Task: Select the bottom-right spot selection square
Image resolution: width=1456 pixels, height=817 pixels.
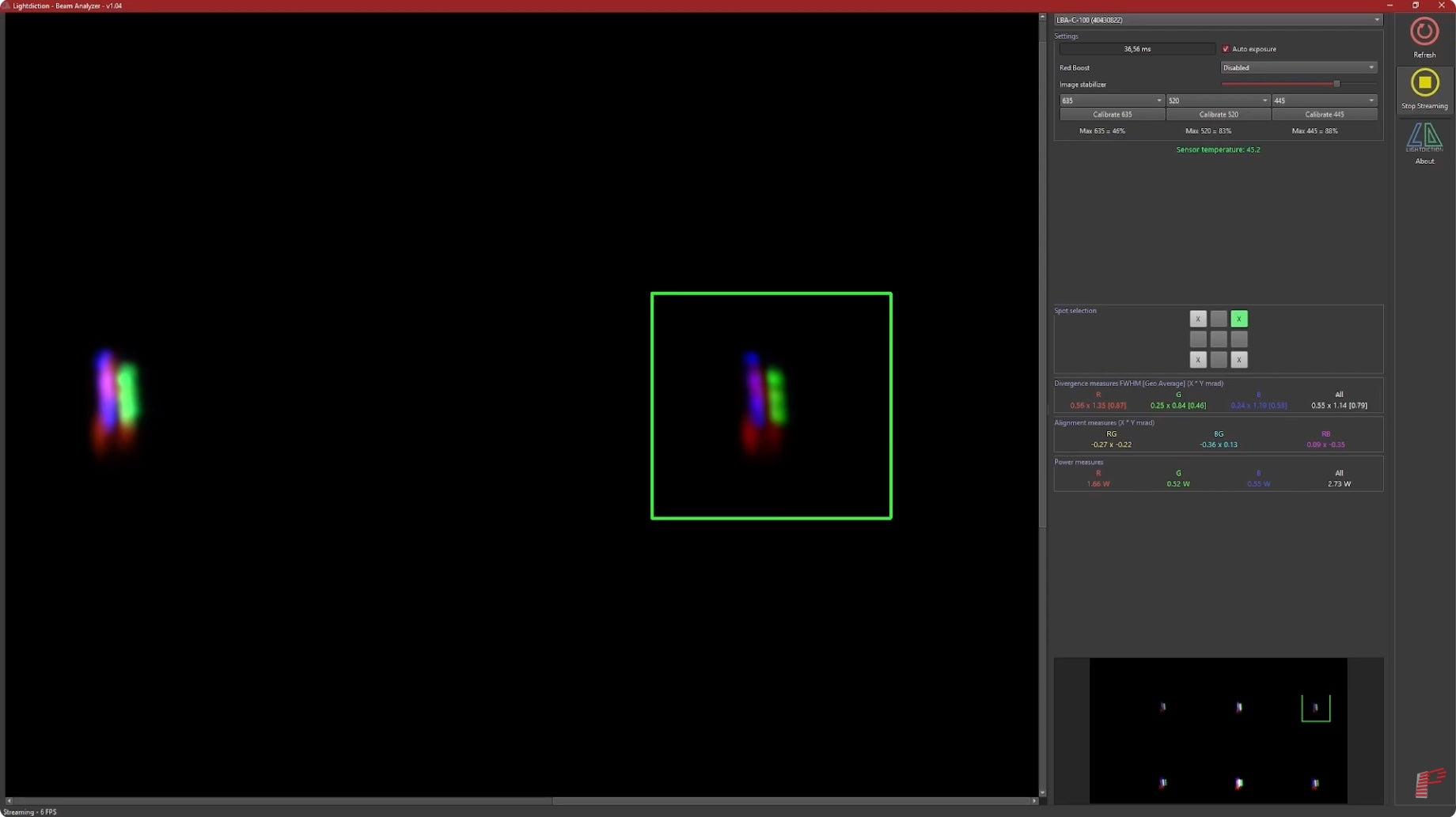Action: pos(1239,360)
